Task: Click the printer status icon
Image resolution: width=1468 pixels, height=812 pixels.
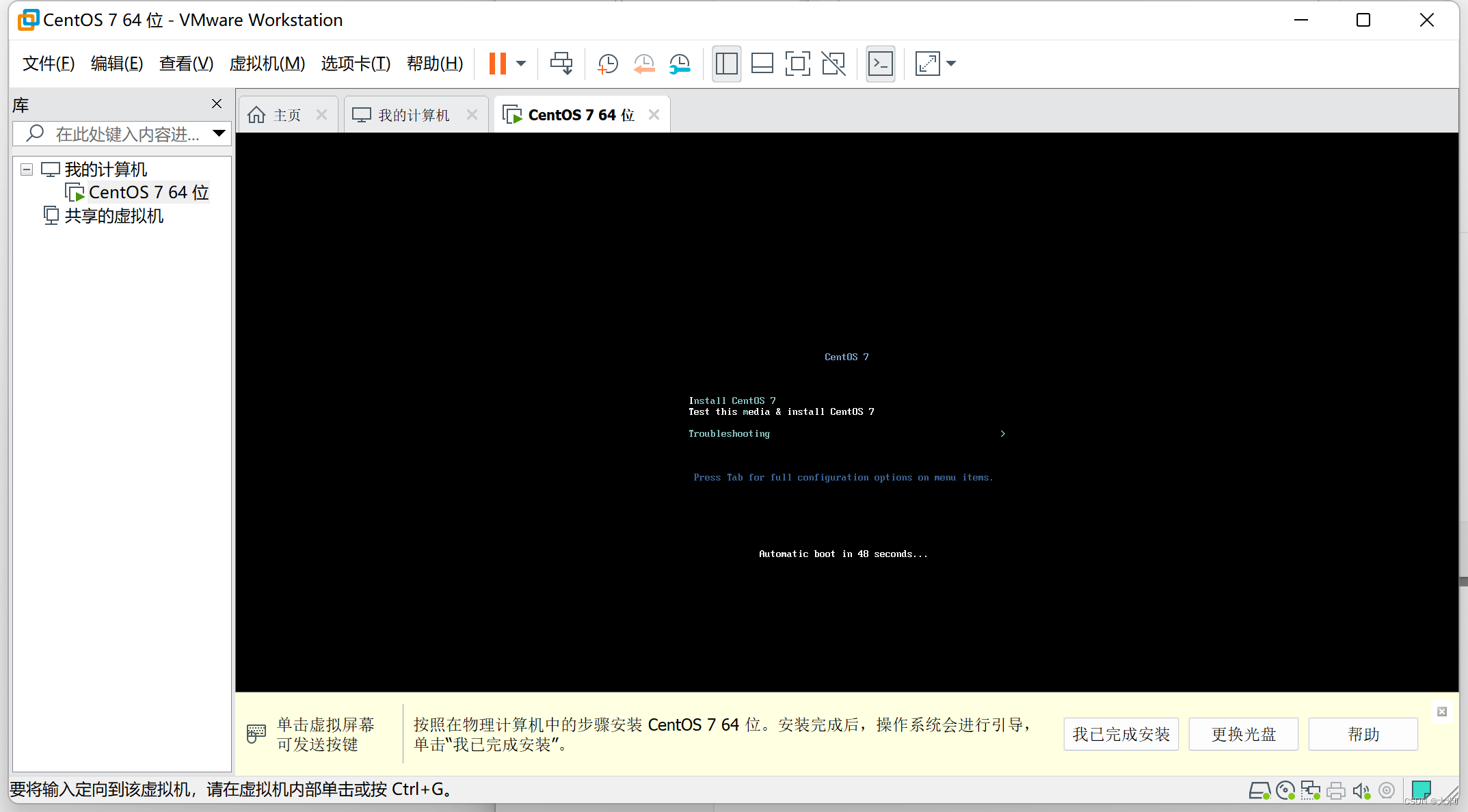Action: click(x=1335, y=791)
